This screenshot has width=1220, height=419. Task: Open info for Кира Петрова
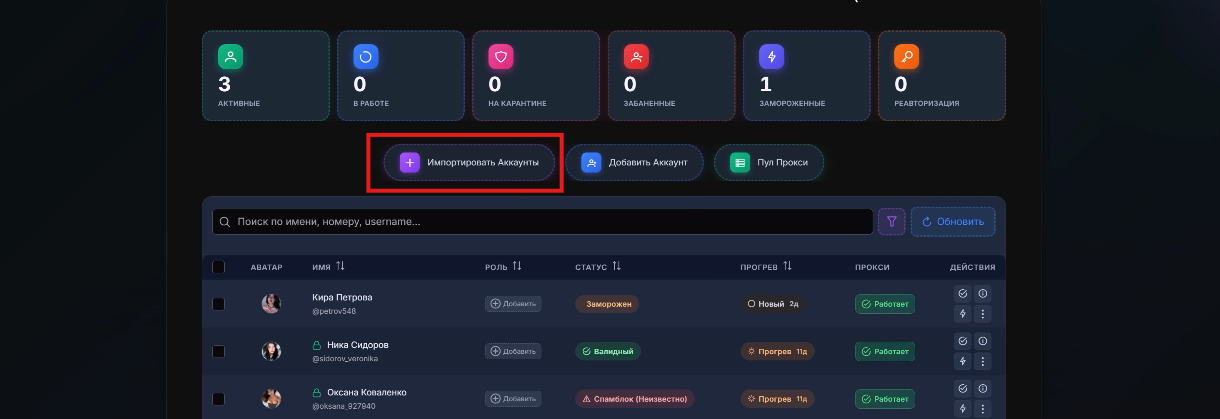[982, 294]
